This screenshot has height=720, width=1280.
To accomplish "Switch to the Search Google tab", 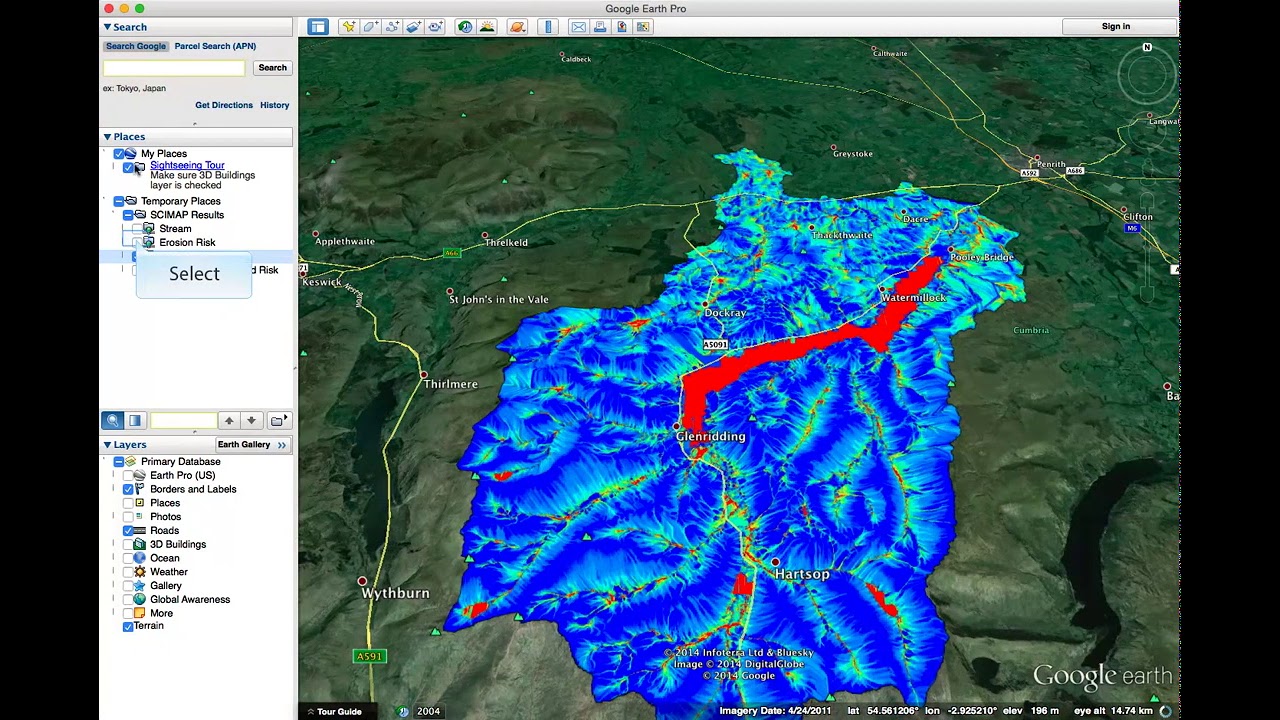I will pyautogui.click(x=136, y=46).
